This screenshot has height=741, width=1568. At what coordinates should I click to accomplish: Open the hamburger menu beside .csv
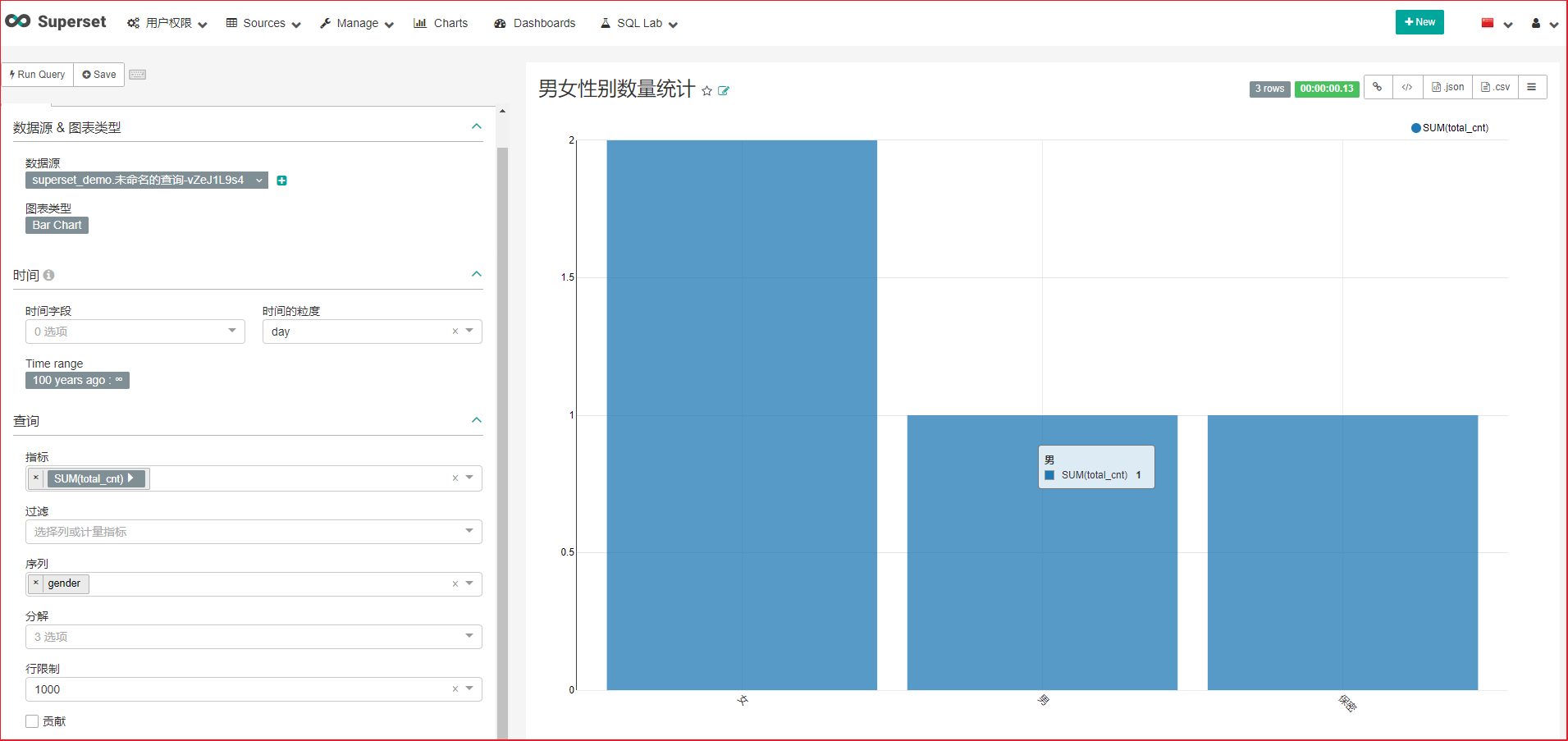coord(1533,87)
